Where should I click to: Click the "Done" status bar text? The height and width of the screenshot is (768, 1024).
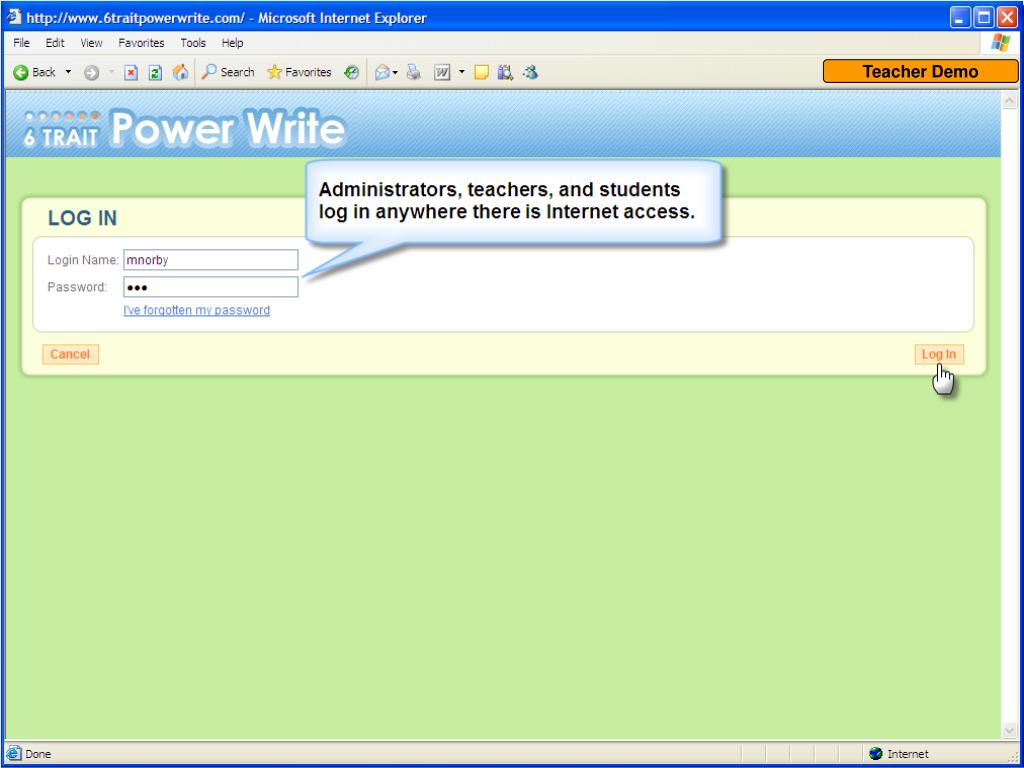(x=38, y=754)
